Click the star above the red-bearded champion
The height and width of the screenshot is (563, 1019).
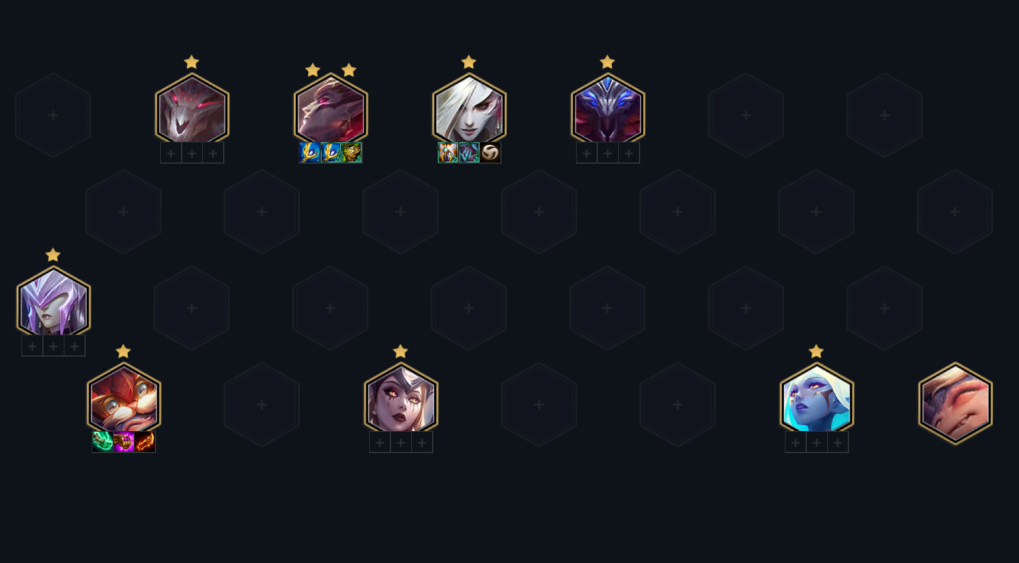[x=123, y=352]
